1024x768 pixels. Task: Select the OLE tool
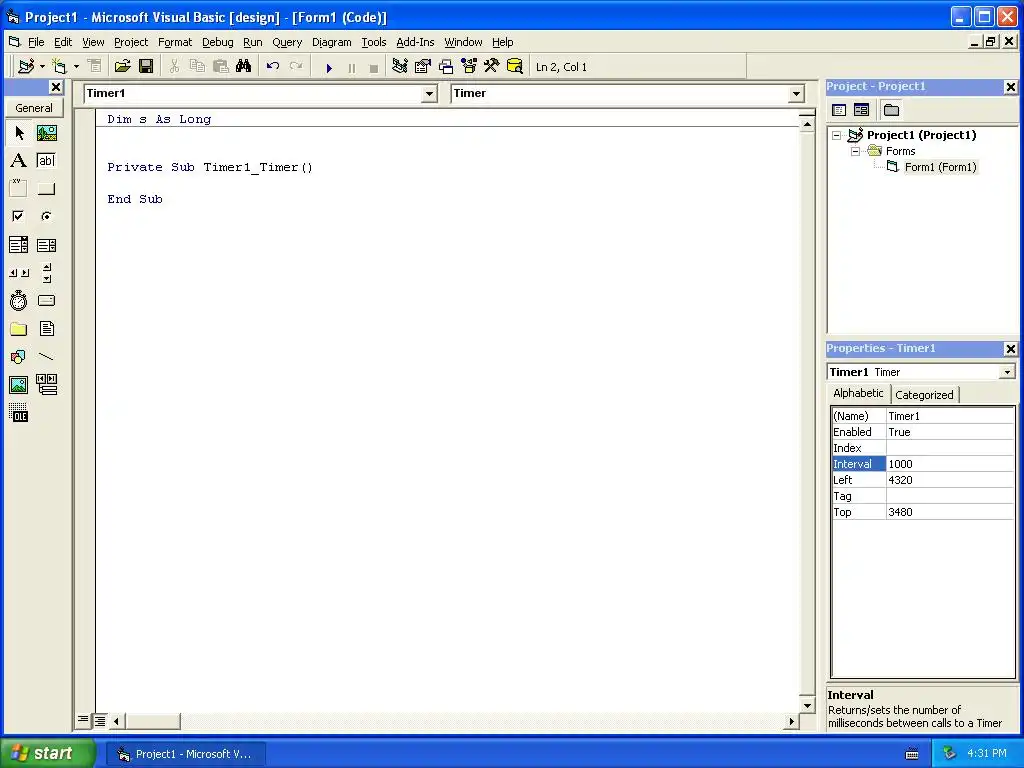19,413
